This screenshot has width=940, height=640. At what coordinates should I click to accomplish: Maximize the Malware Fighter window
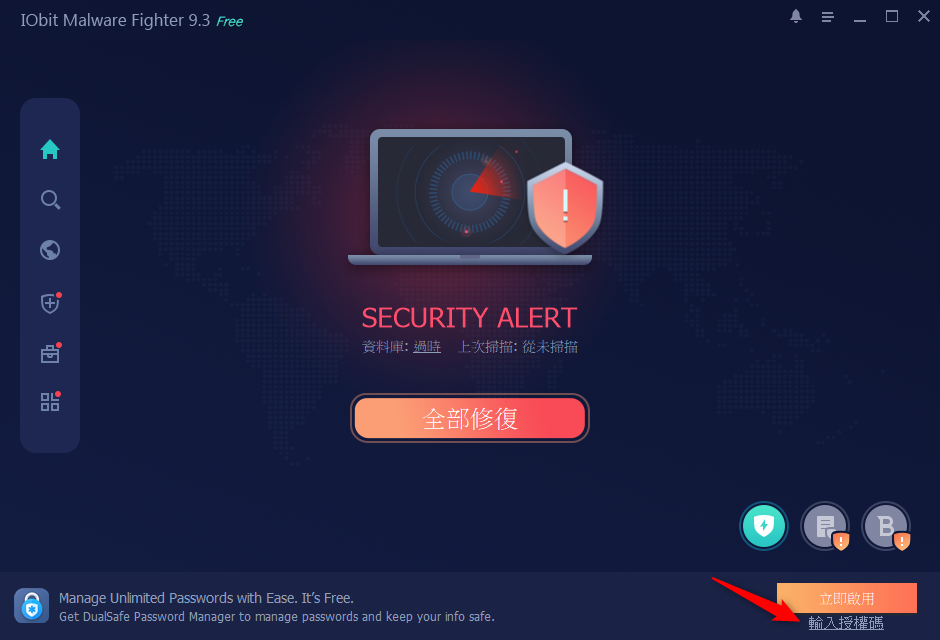[891, 16]
